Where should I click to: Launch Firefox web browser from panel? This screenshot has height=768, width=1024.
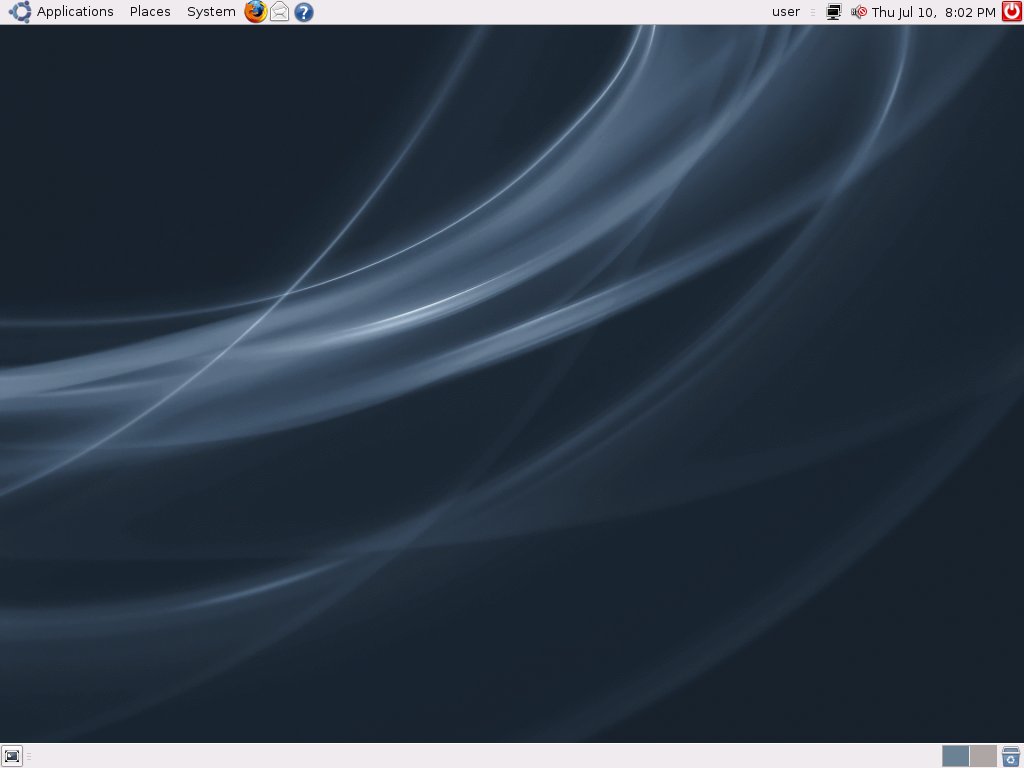[x=255, y=12]
